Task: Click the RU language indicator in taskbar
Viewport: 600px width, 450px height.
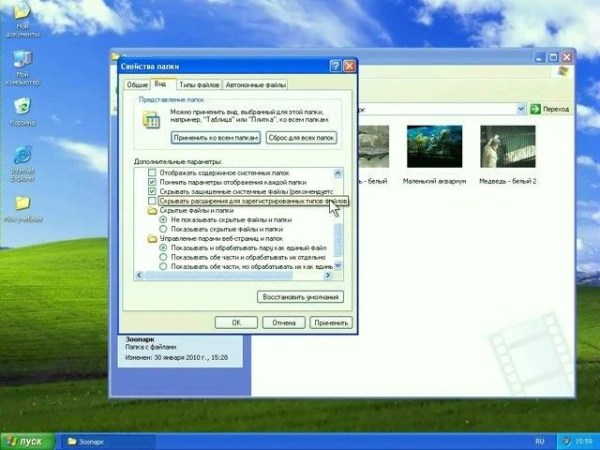Action: tap(538, 440)
